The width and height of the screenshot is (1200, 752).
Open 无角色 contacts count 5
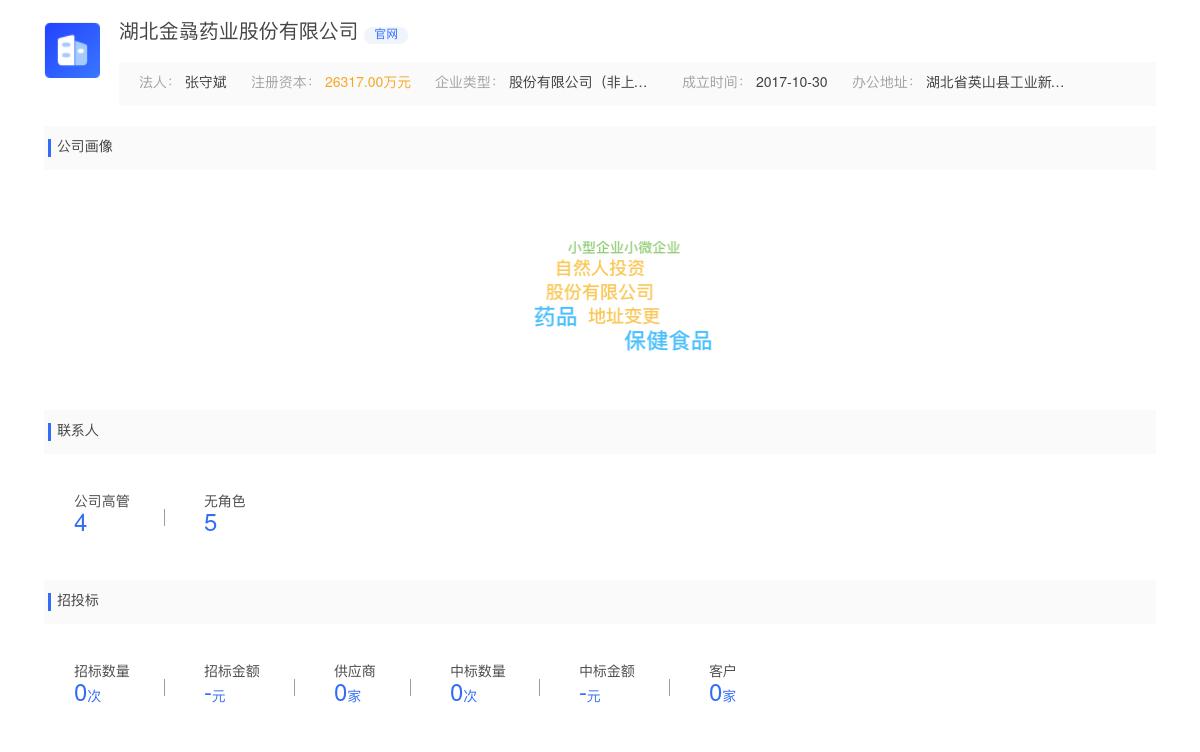[x=210, y=523]
